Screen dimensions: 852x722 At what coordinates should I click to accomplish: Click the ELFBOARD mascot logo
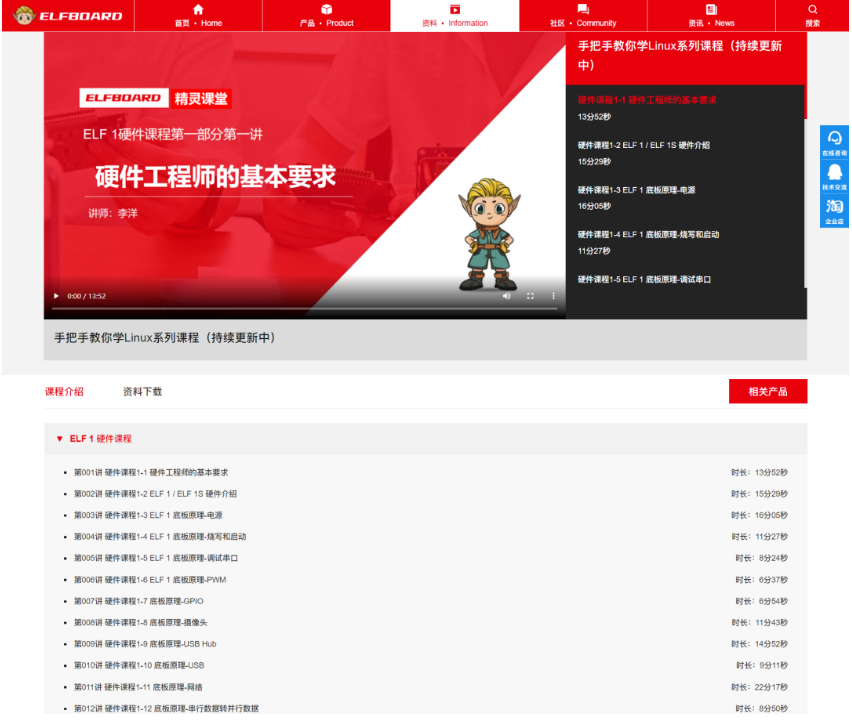[x=24, y=15]
